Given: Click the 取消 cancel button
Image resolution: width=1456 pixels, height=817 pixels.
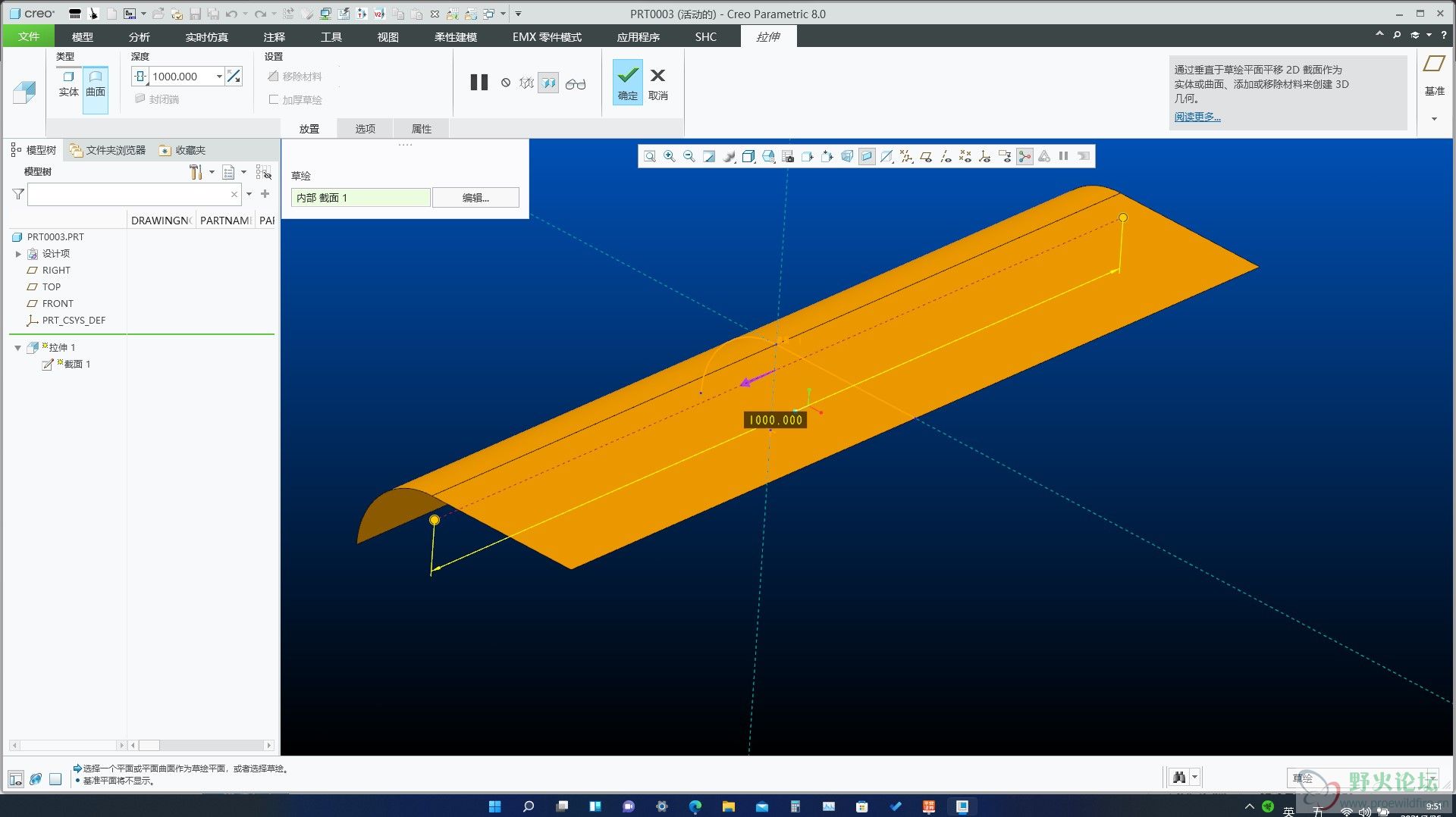Looking at the screenshot, I should coord(658,82).
